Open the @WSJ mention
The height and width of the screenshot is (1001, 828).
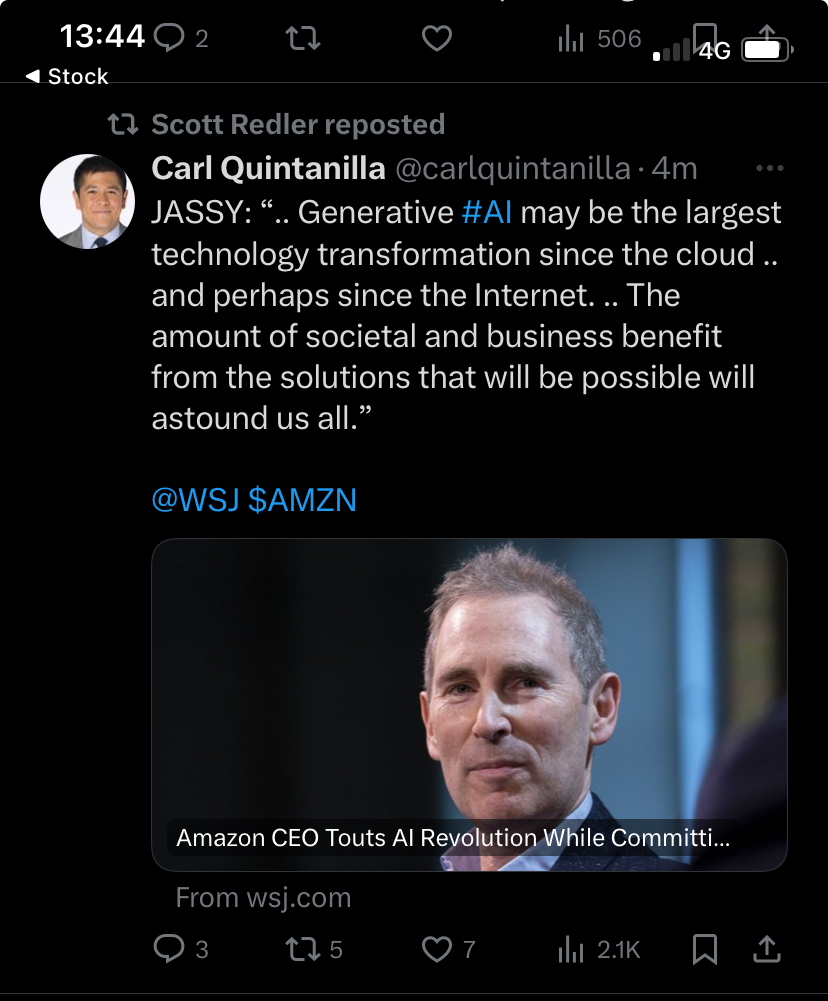195,499
